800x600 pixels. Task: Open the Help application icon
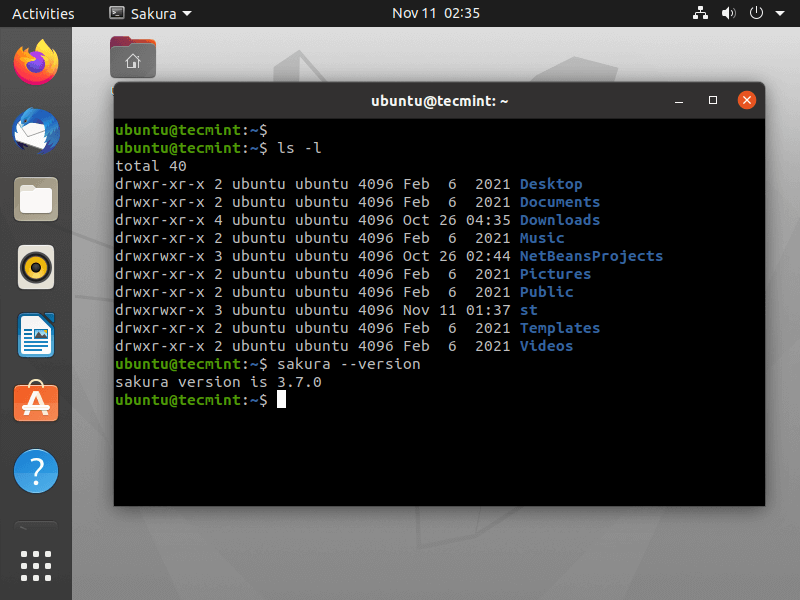(x=36, y=471)
